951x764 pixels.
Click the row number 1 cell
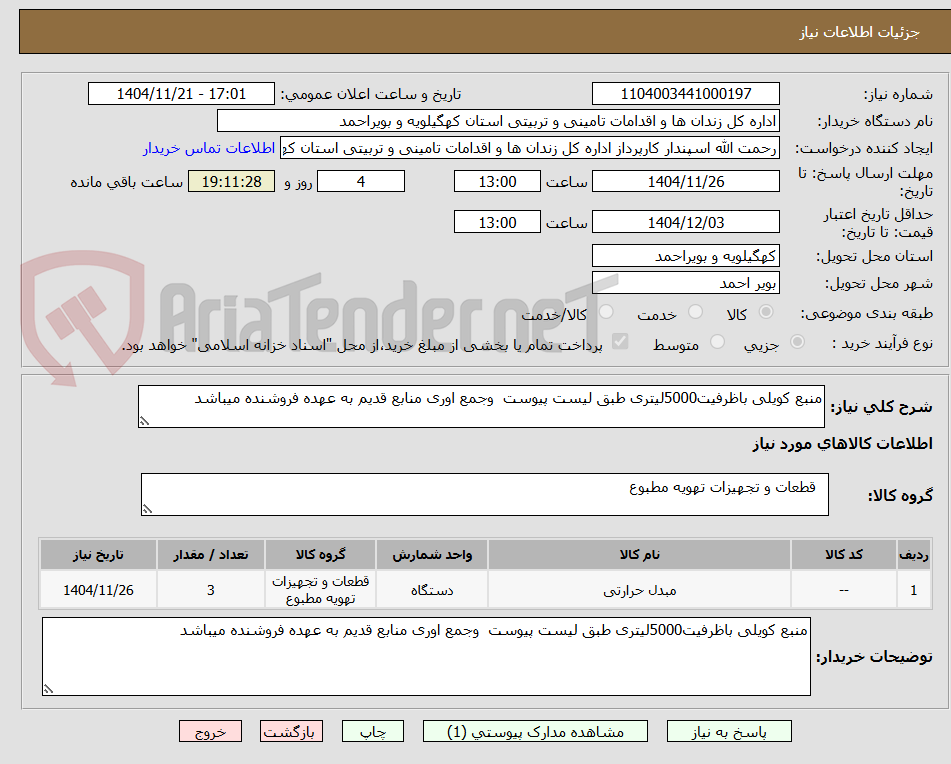point(914,590)
